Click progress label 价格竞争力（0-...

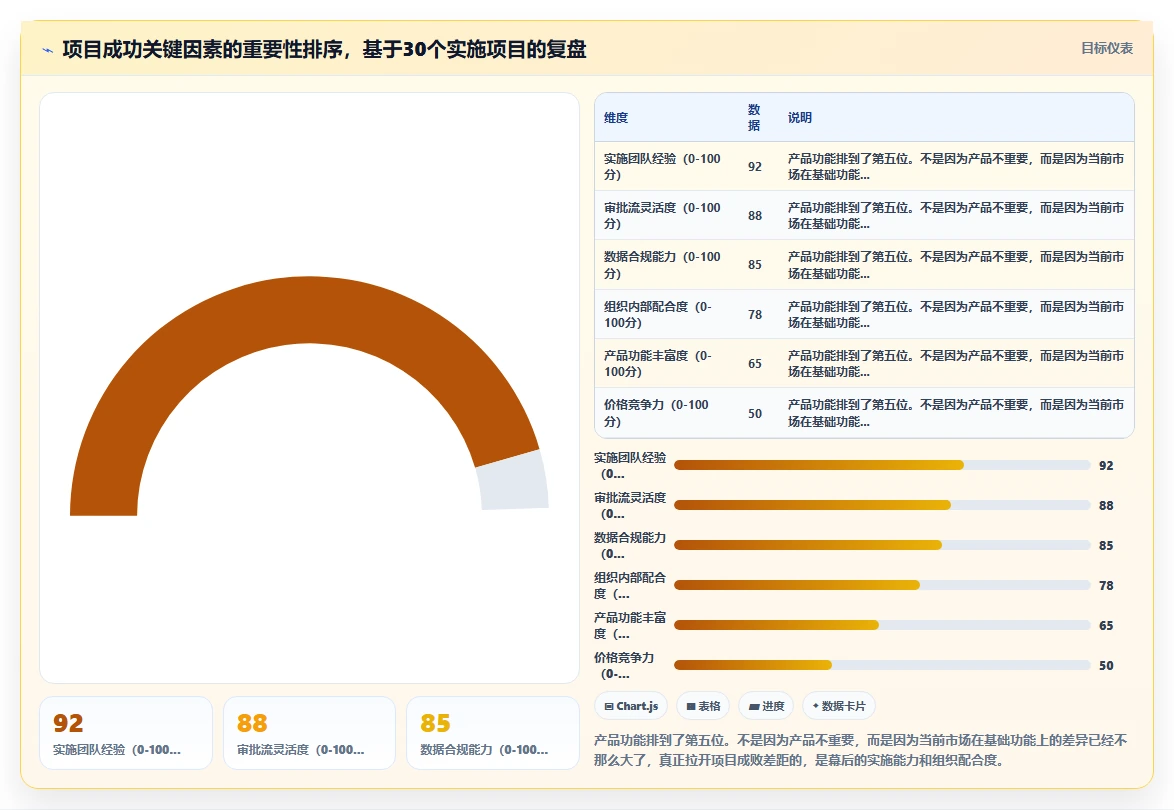coord(624,666)
